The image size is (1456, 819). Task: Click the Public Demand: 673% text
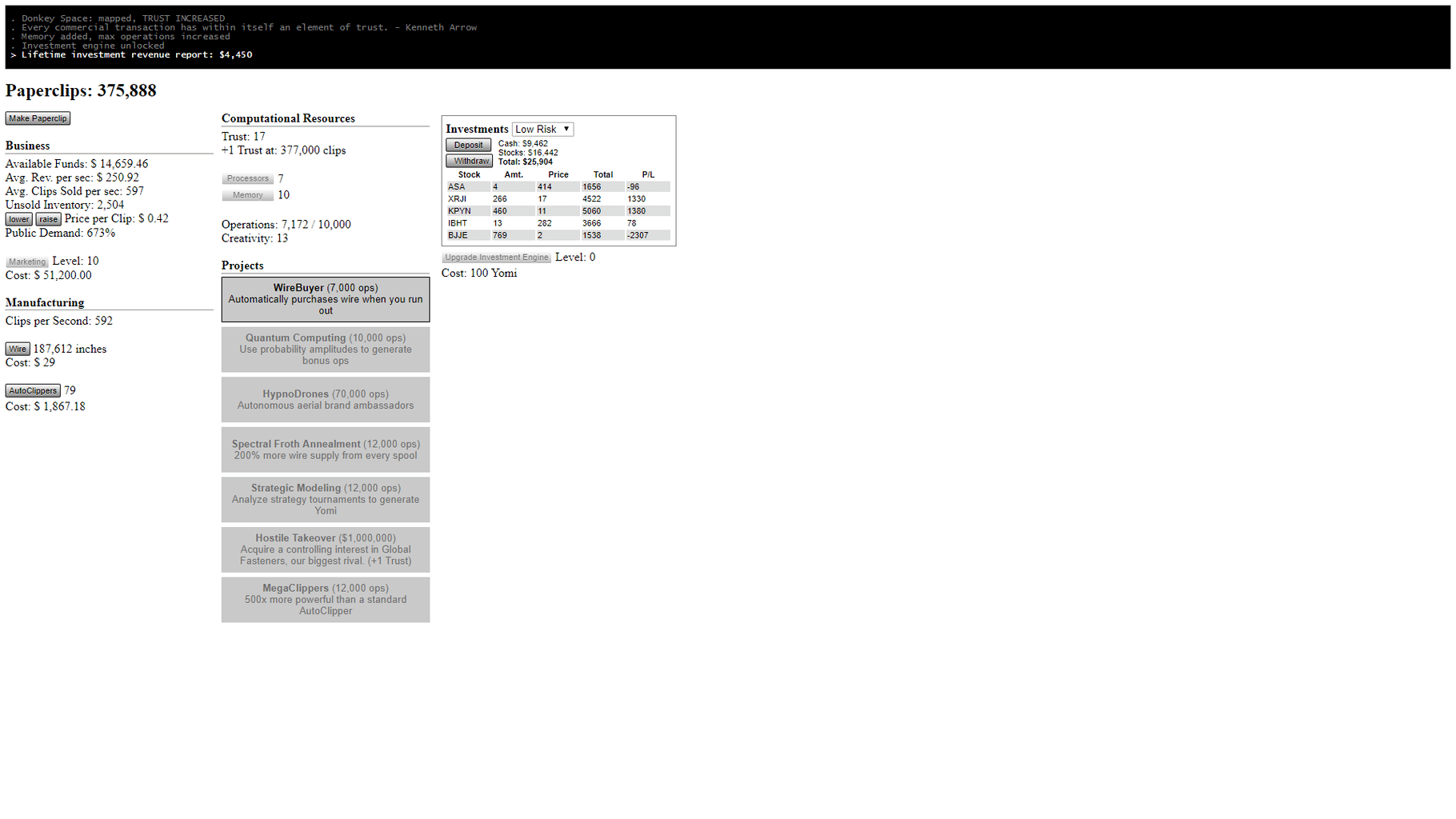click(x=60, y=233)
